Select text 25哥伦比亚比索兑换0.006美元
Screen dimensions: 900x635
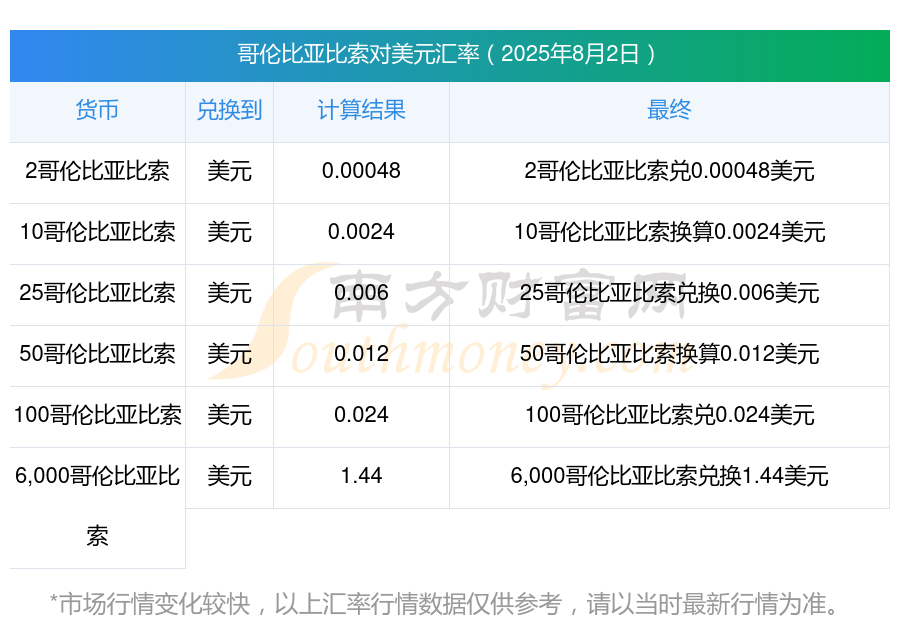[669, 293]
